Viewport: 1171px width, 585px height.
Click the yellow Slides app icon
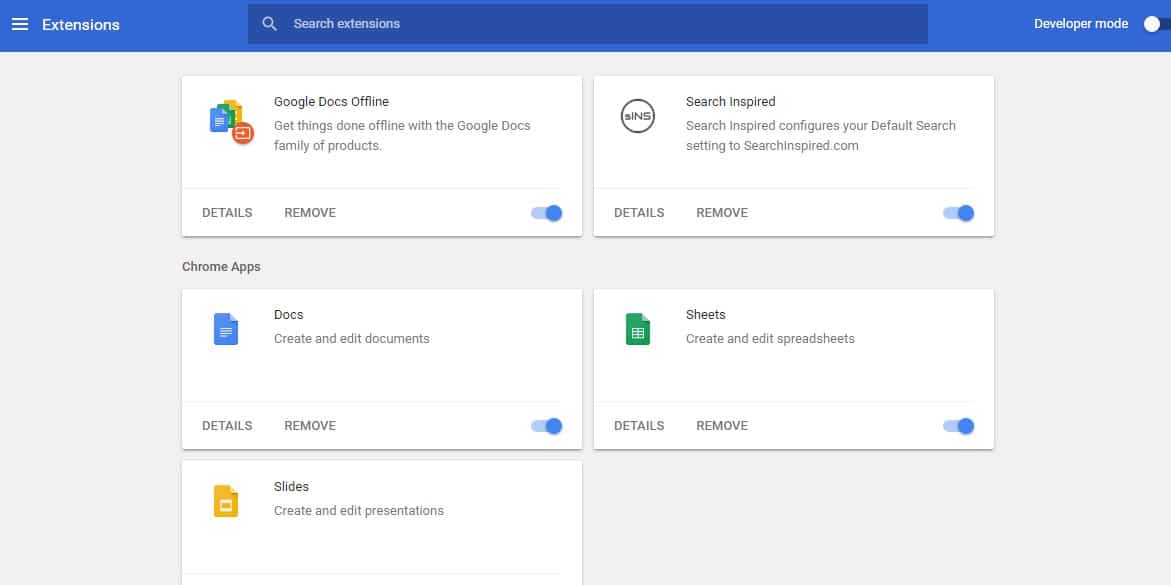[226, 501]
